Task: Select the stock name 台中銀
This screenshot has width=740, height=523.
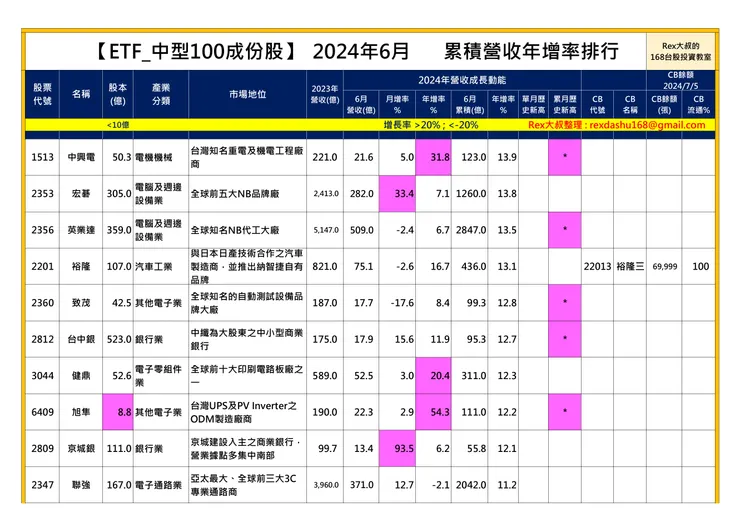Action: pos(81,339)
